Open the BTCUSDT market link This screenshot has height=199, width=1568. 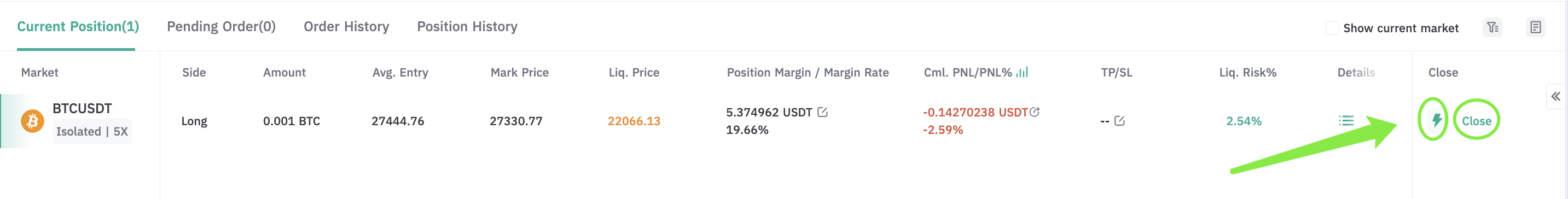point(82,108)
